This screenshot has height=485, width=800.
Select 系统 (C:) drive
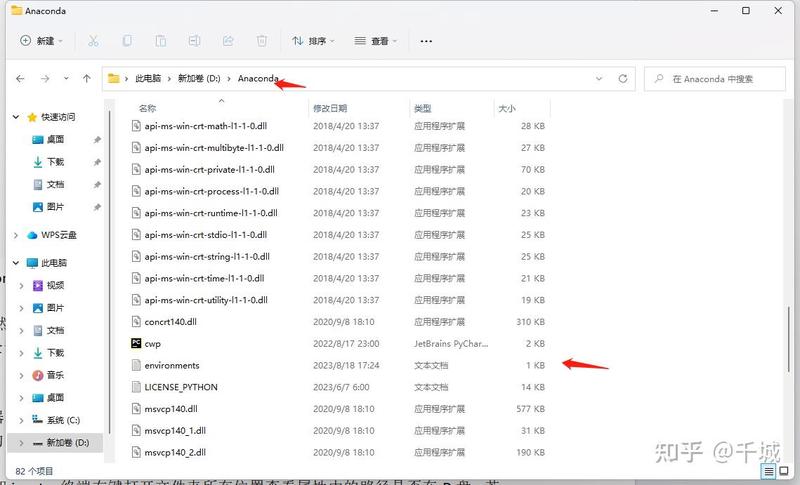point(63,420)
